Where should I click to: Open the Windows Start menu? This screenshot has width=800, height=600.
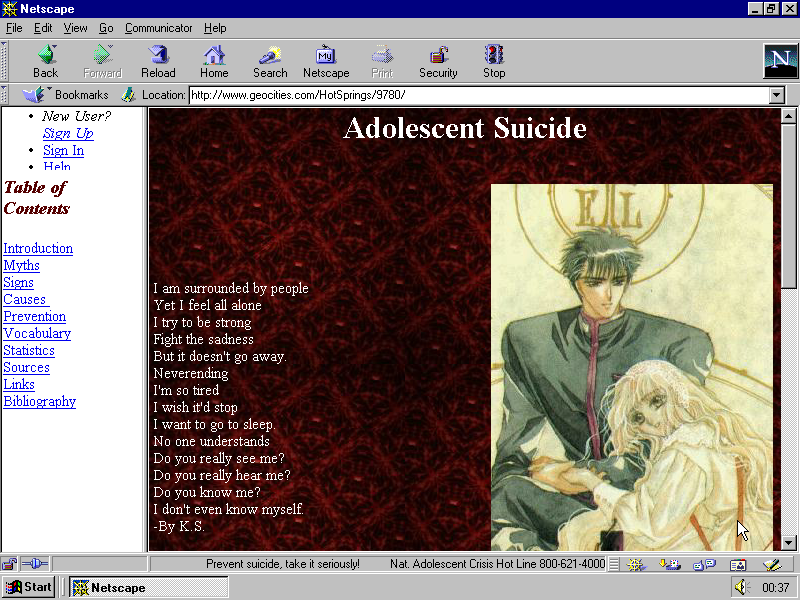[x=28, y=587]
